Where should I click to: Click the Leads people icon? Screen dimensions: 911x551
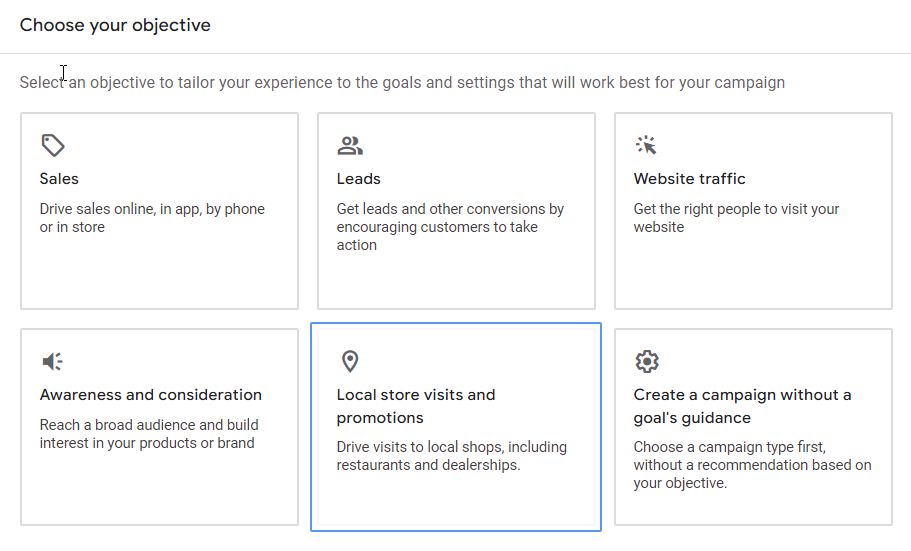tap(350, 146)
